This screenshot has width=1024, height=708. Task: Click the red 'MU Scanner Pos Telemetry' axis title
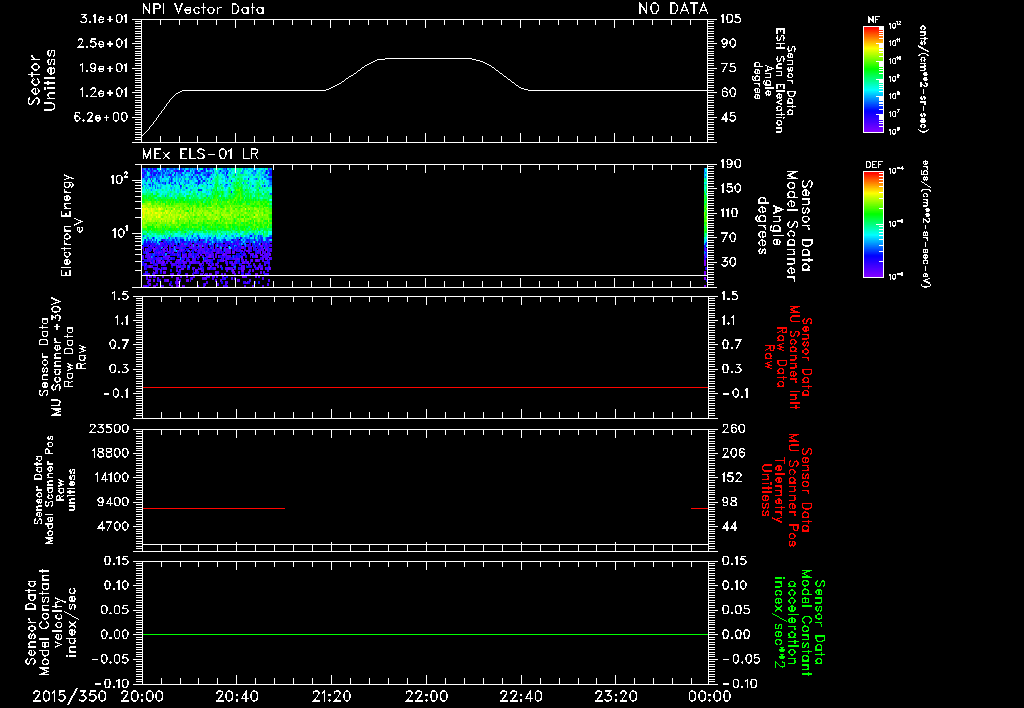point(786,490)
